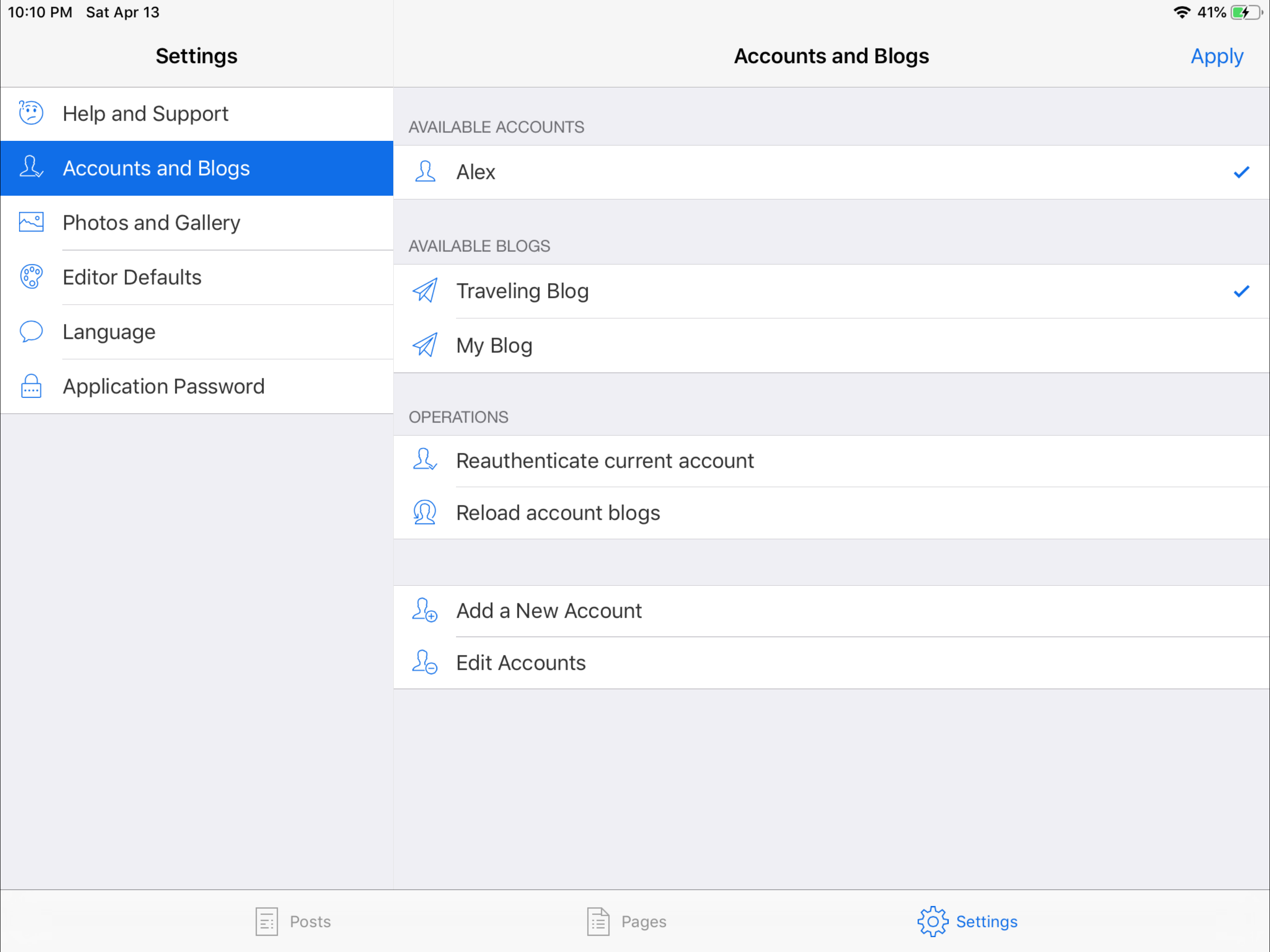The height and width of the screenshot is (952, 1270).
Task: Tap the Editor Defaults palette icon
Action: coord(31,277)
